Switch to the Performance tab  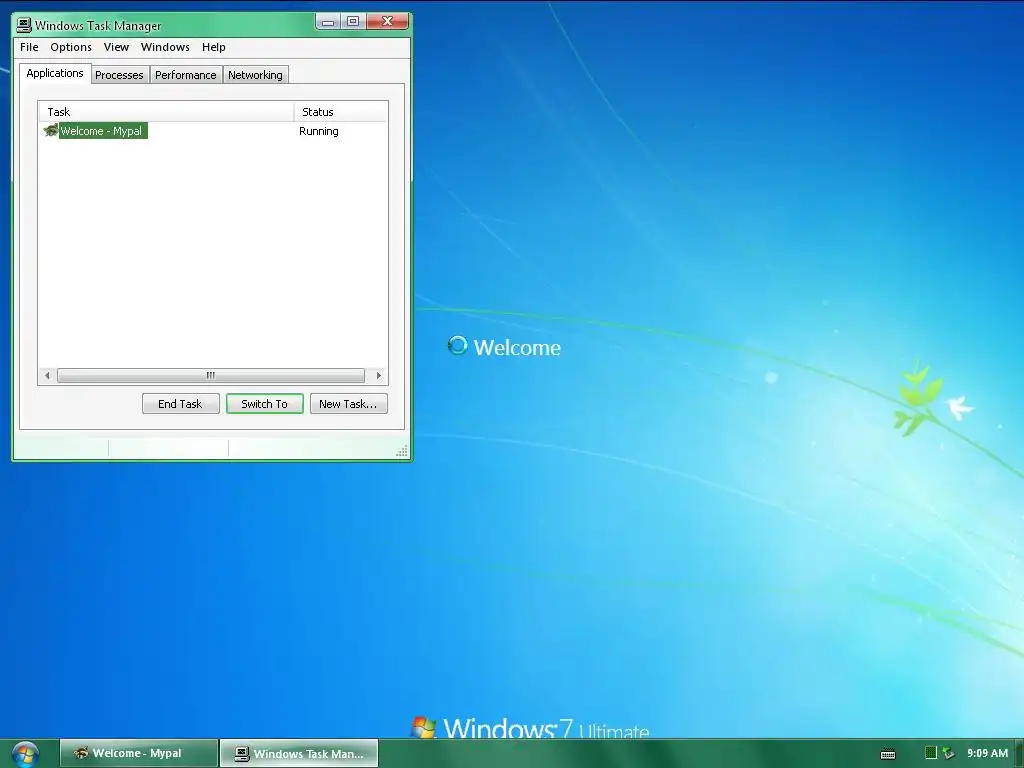click(185, 75)
